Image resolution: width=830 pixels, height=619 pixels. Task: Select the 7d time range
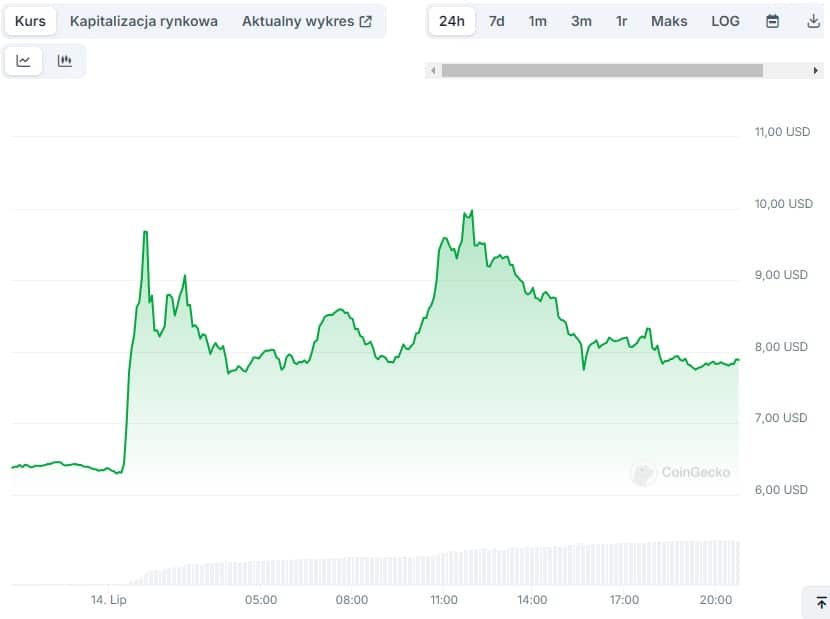496,21
